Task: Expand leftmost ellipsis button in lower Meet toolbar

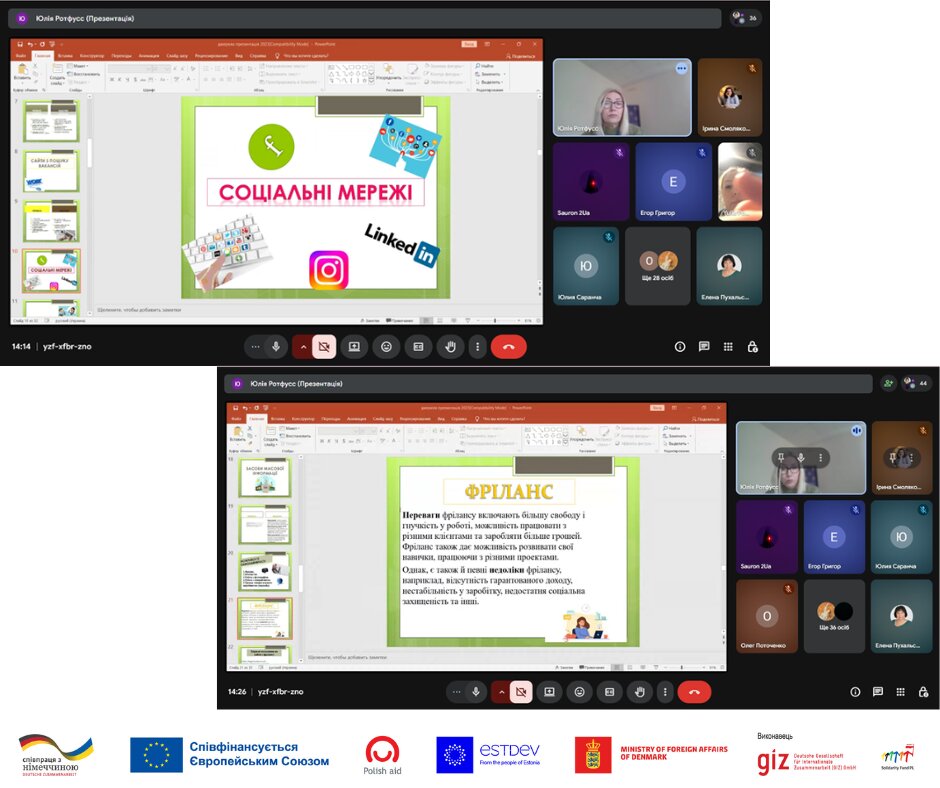Action: (x=456, y=692)
